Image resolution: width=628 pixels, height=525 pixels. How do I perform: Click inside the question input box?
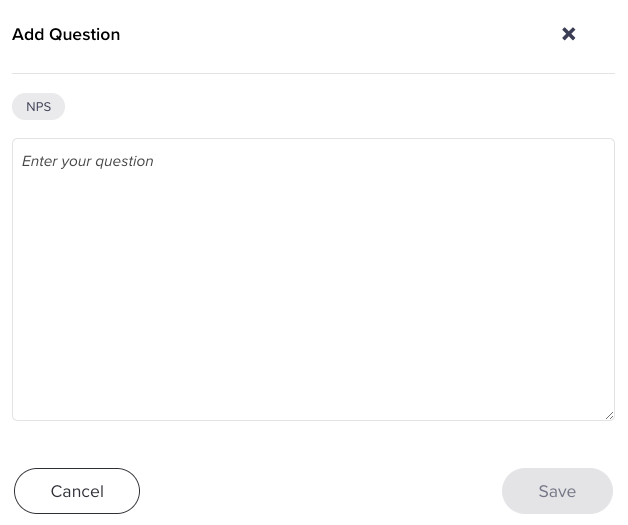point(313,279)
